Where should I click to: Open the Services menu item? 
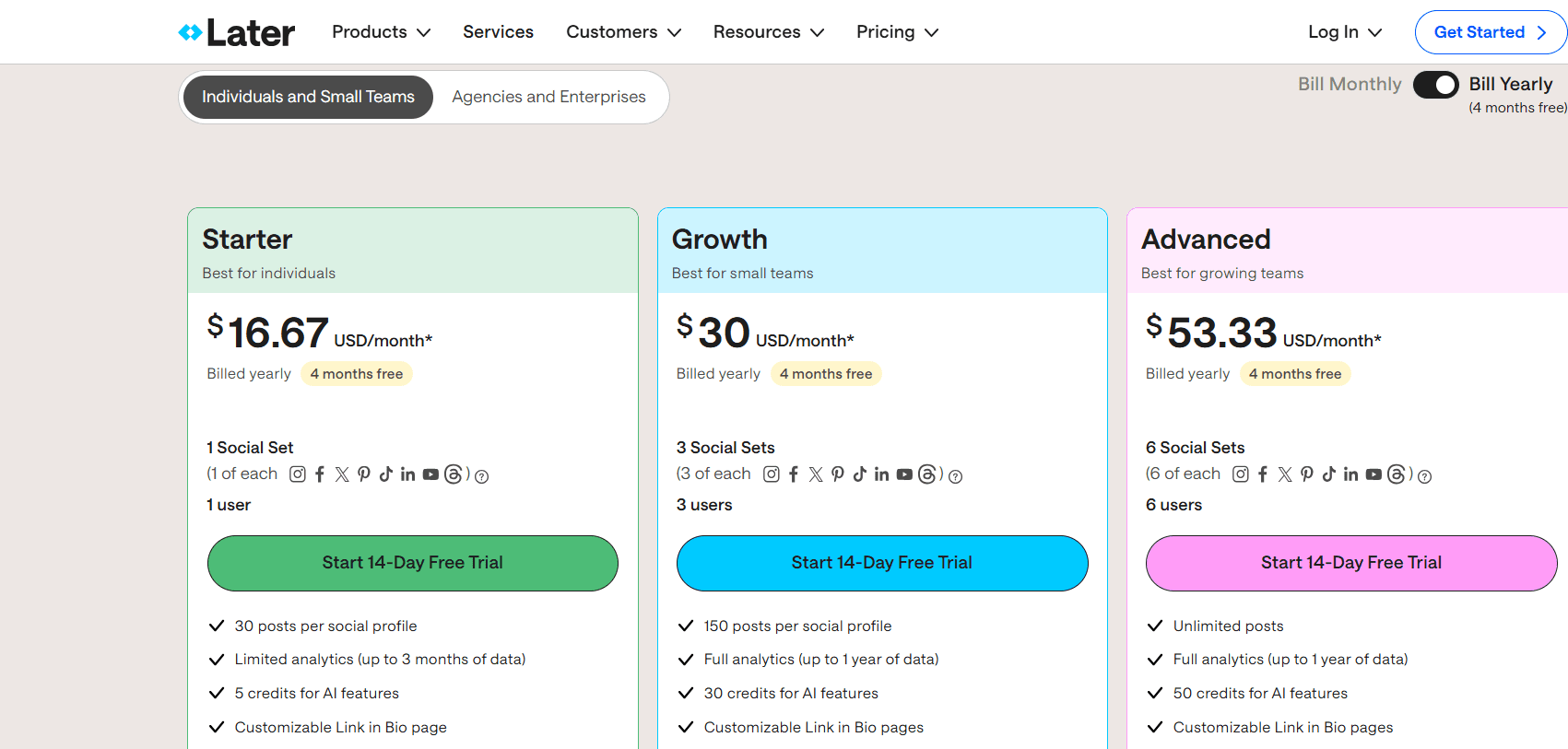click(x=498, y=32)
